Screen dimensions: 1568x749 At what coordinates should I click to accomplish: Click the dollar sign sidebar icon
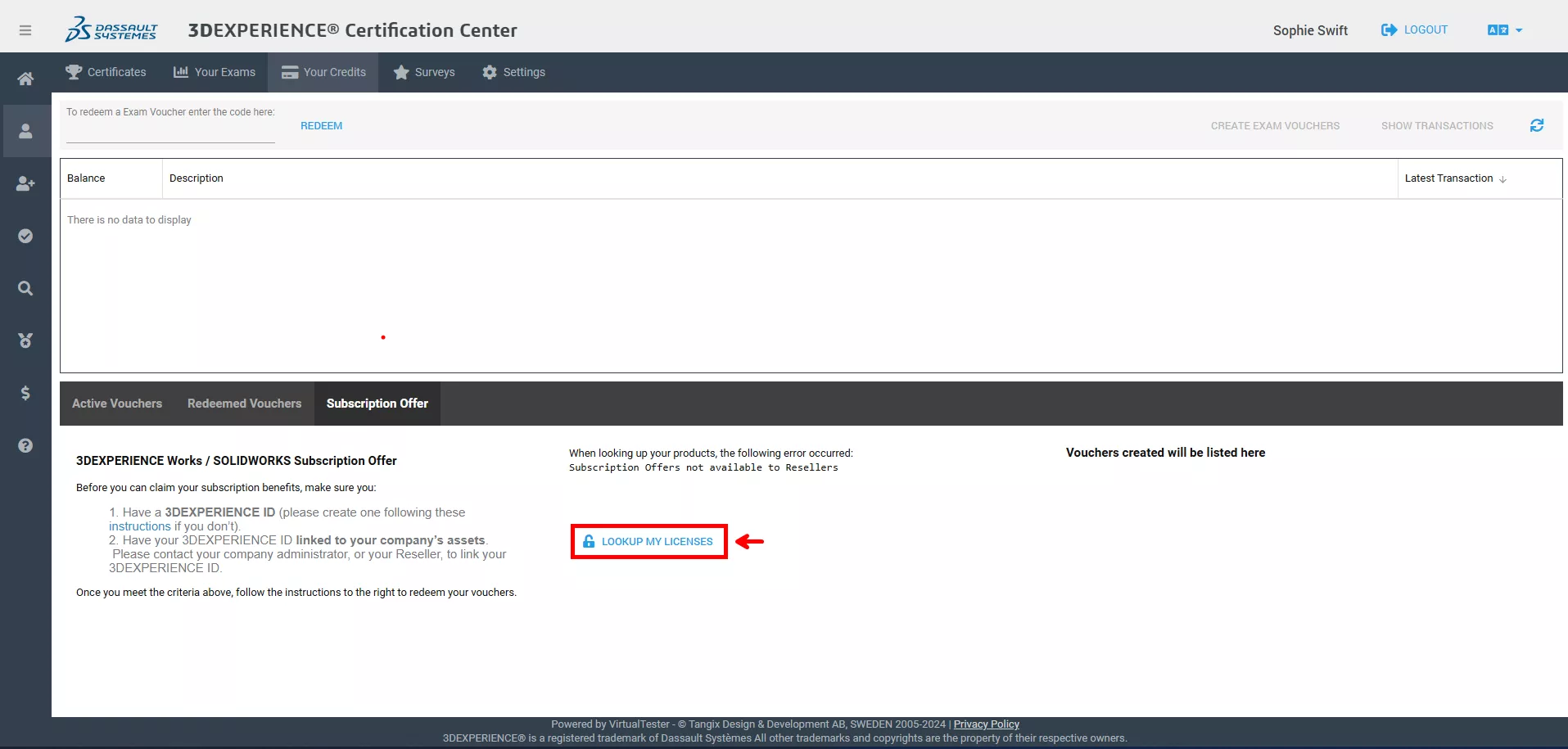(25, 393)
